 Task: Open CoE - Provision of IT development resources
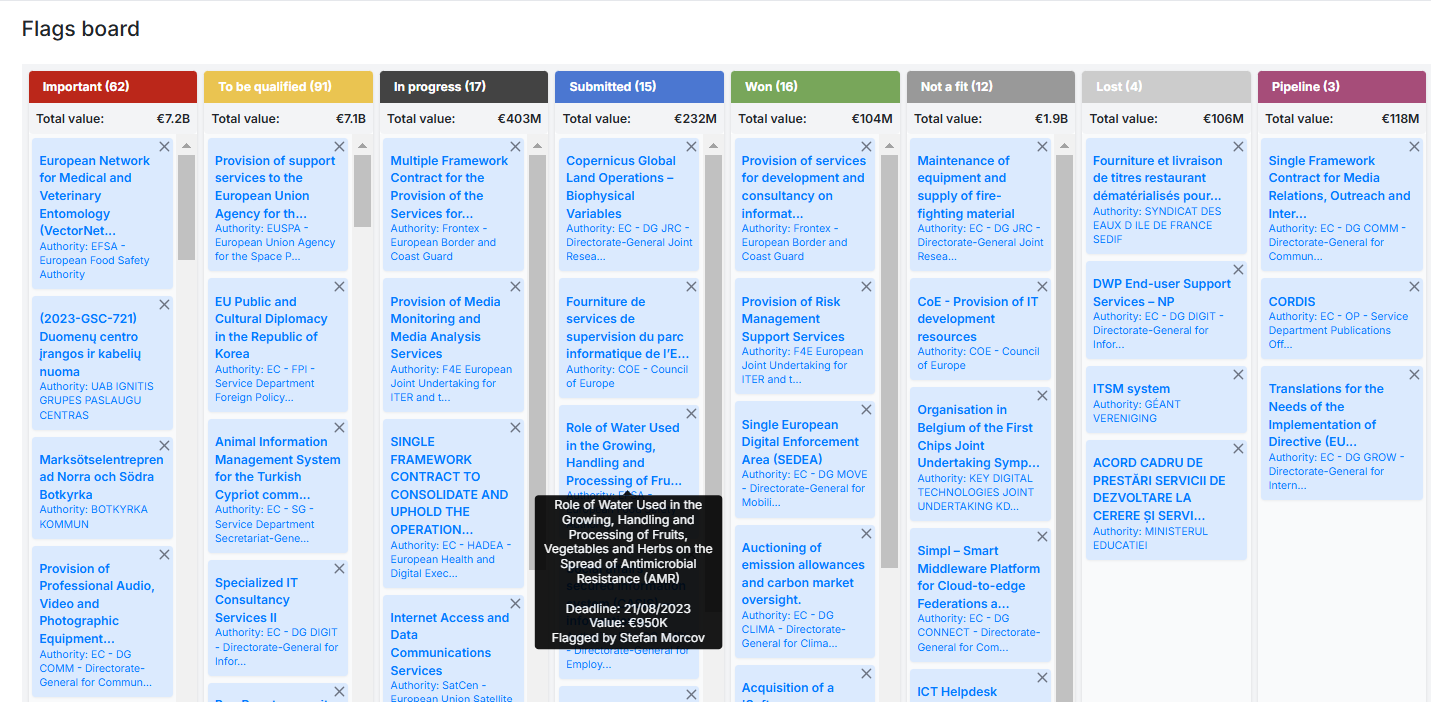(978, 319)
